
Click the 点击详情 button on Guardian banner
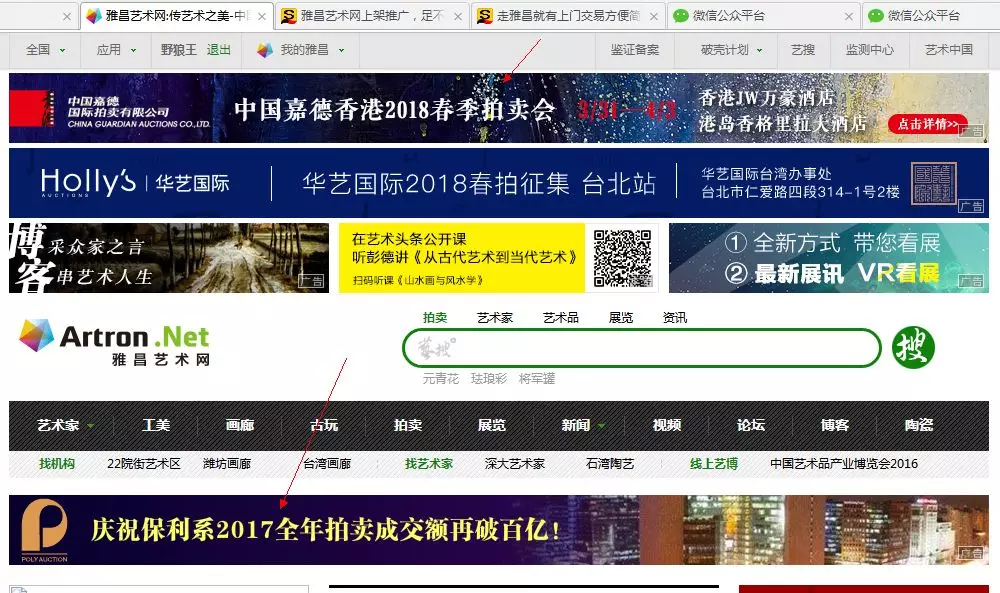click(928, 124)
